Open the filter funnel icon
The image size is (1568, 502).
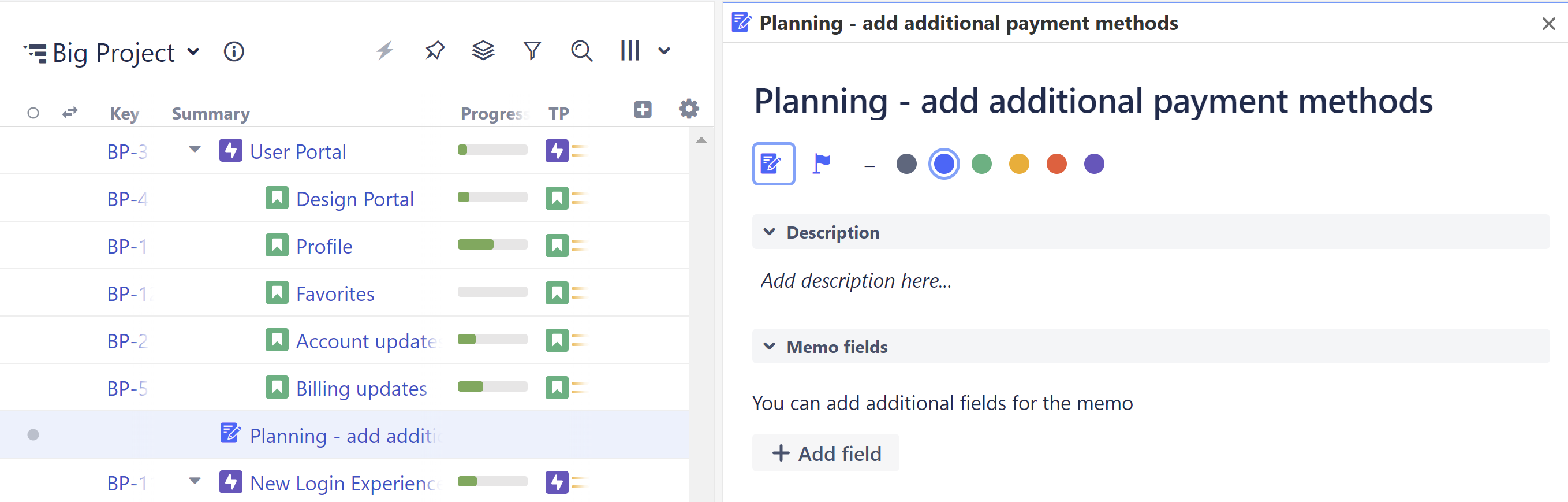point(532,51)
